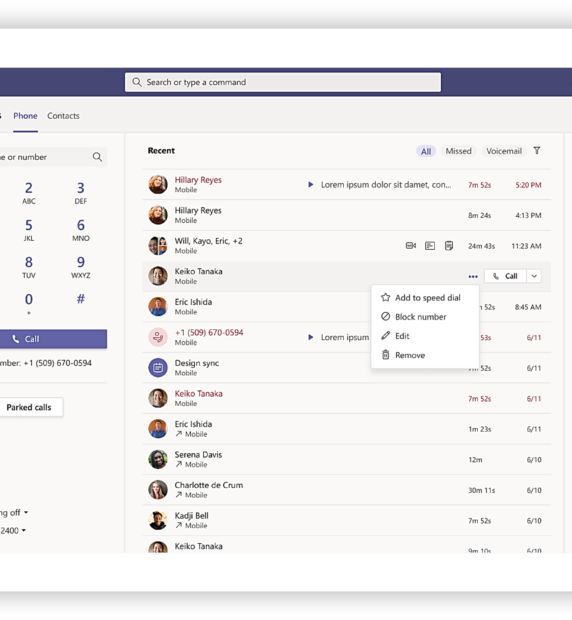Click the purple Call button under dial pad
The width and height of the screenshot is (572, 620).
click(53, 339)
